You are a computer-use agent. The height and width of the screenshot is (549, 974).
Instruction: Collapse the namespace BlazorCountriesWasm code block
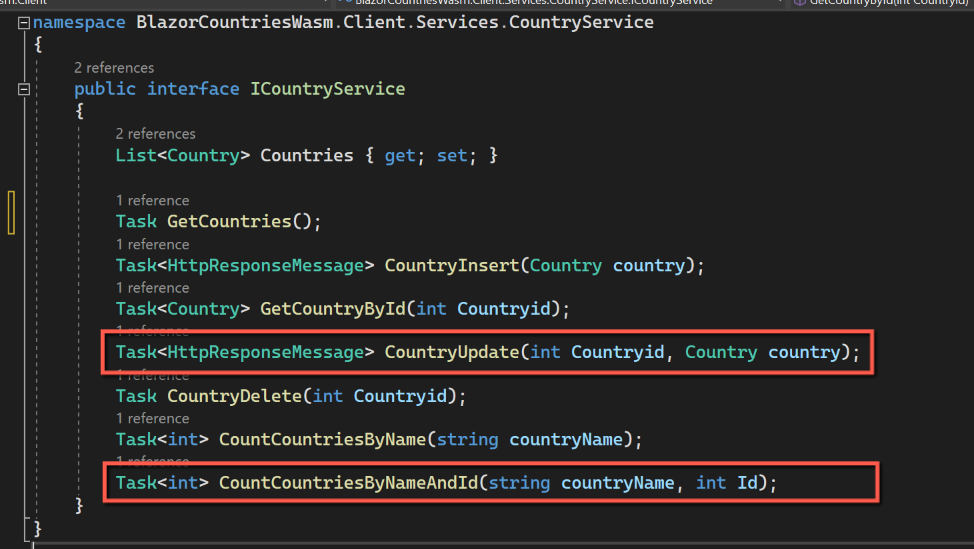coord(24,23)
